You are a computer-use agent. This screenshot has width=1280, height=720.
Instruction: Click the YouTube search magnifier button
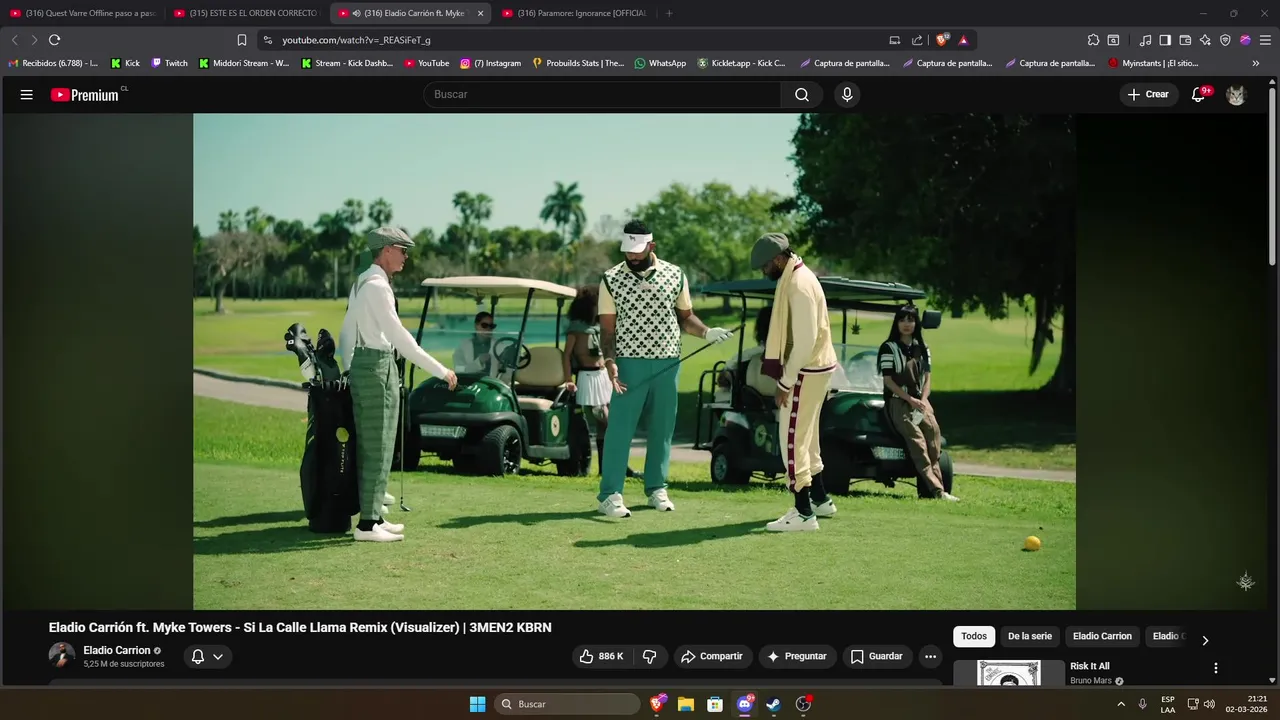point(802,94)
